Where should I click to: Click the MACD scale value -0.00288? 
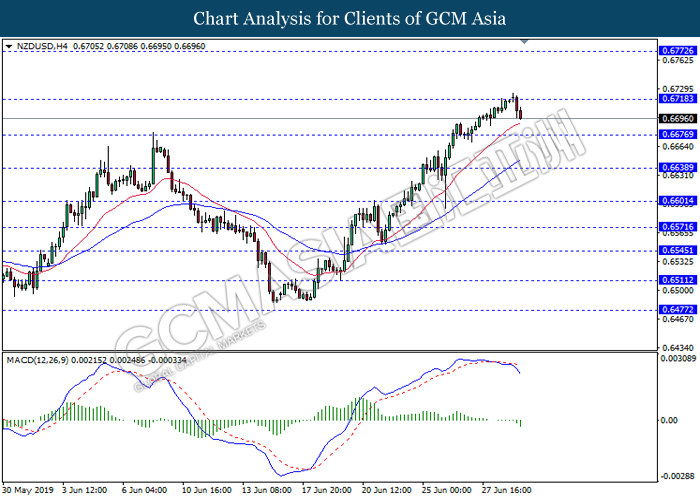click(679, 476)
